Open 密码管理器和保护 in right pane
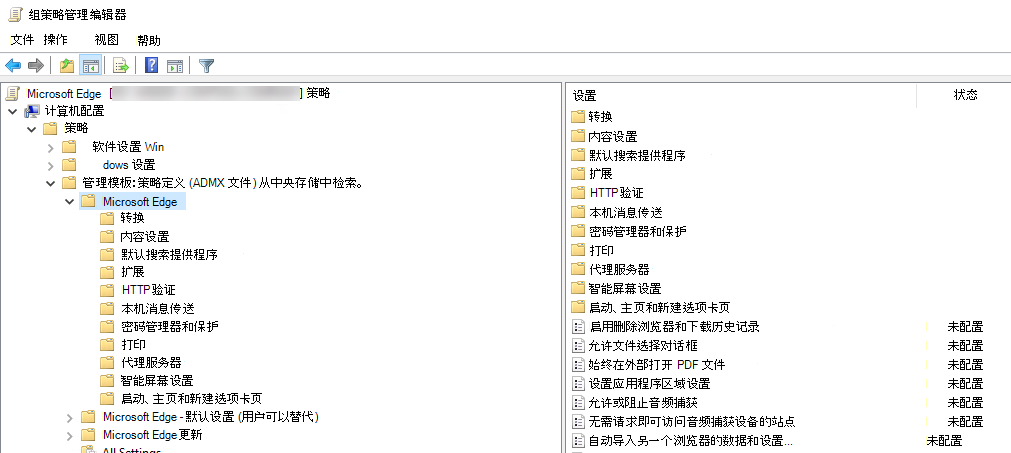The width and height of the screenshot is (1011, 453). pyautogui.click(x=638, y=231)
